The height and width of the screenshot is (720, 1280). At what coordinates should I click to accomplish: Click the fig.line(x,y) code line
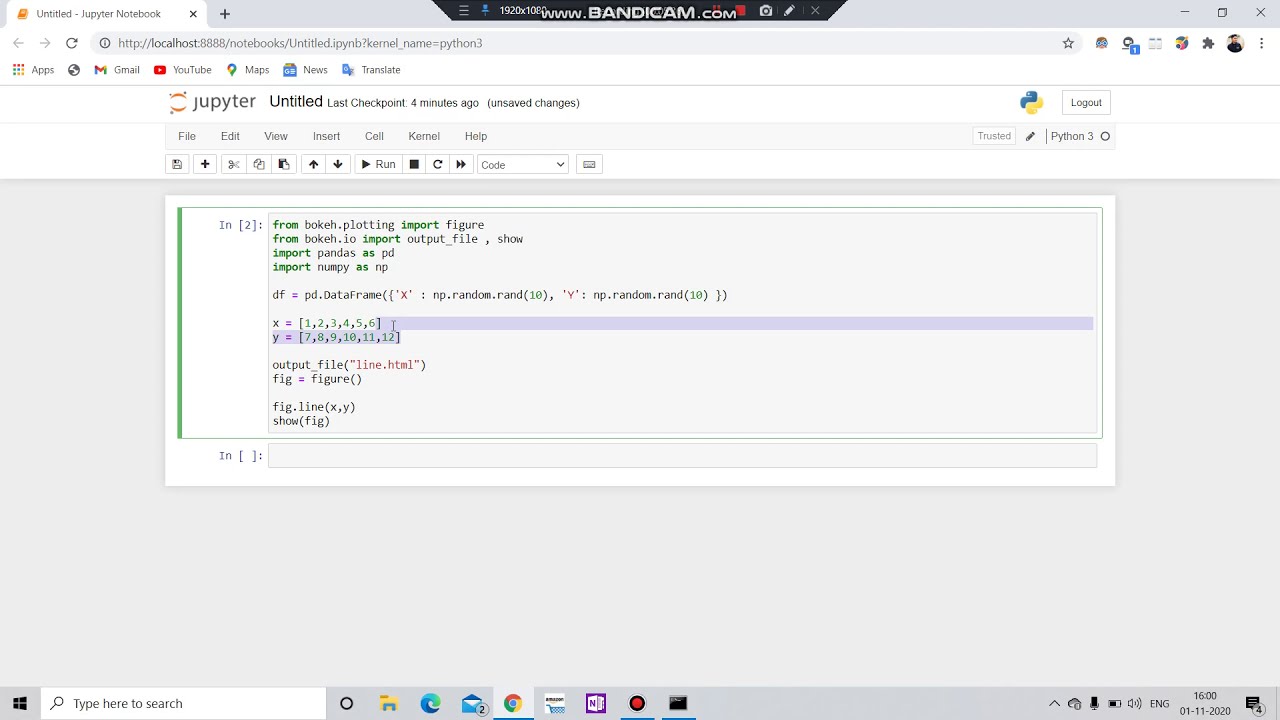pyautogui.click(x=314, y=407)
